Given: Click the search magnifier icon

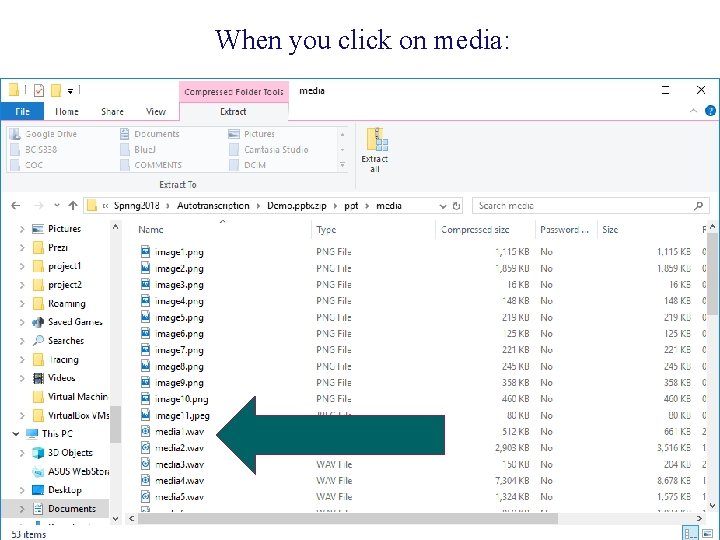Looking at the screenshot, I should 699,206.
